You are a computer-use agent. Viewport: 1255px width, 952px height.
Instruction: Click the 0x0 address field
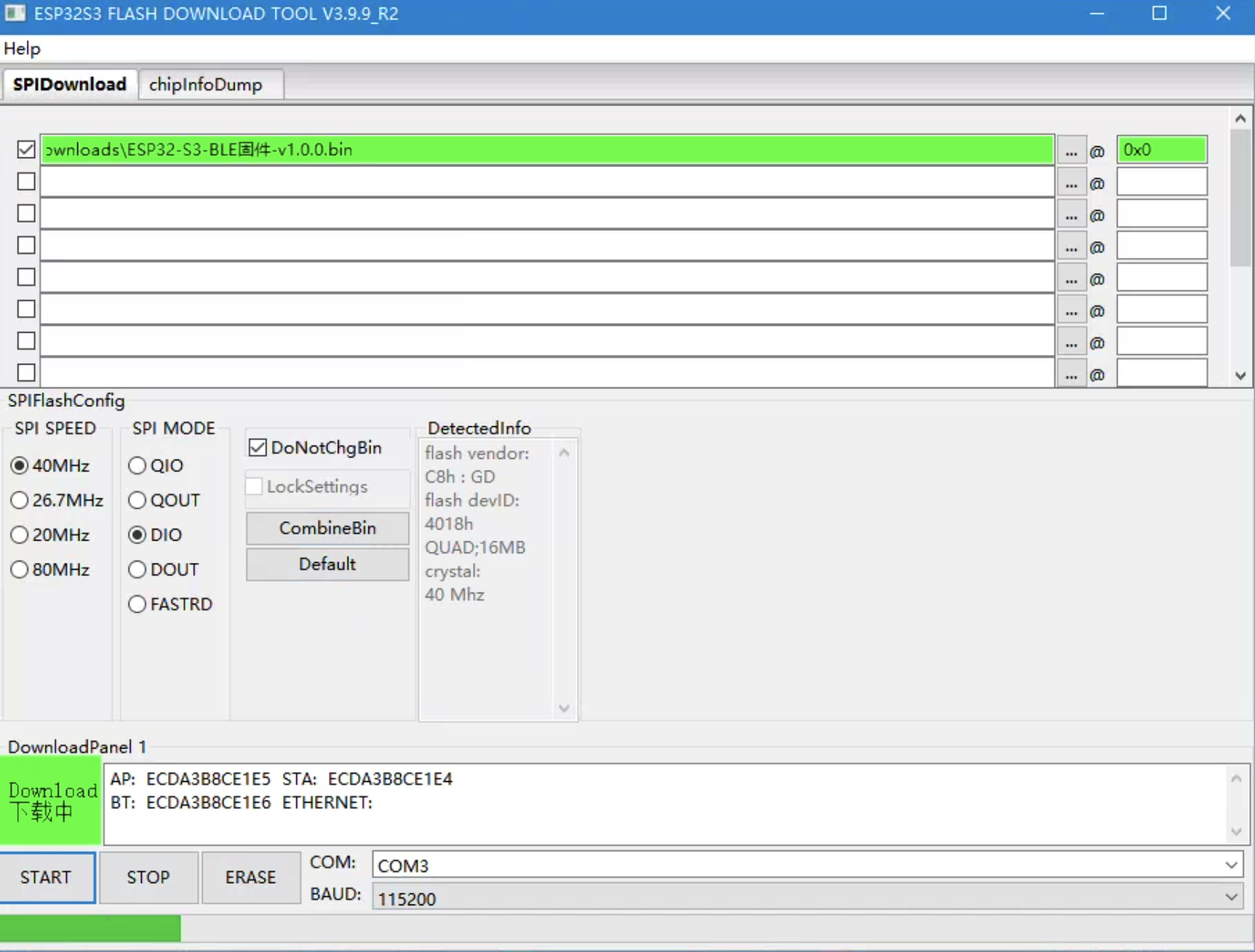1161,150
